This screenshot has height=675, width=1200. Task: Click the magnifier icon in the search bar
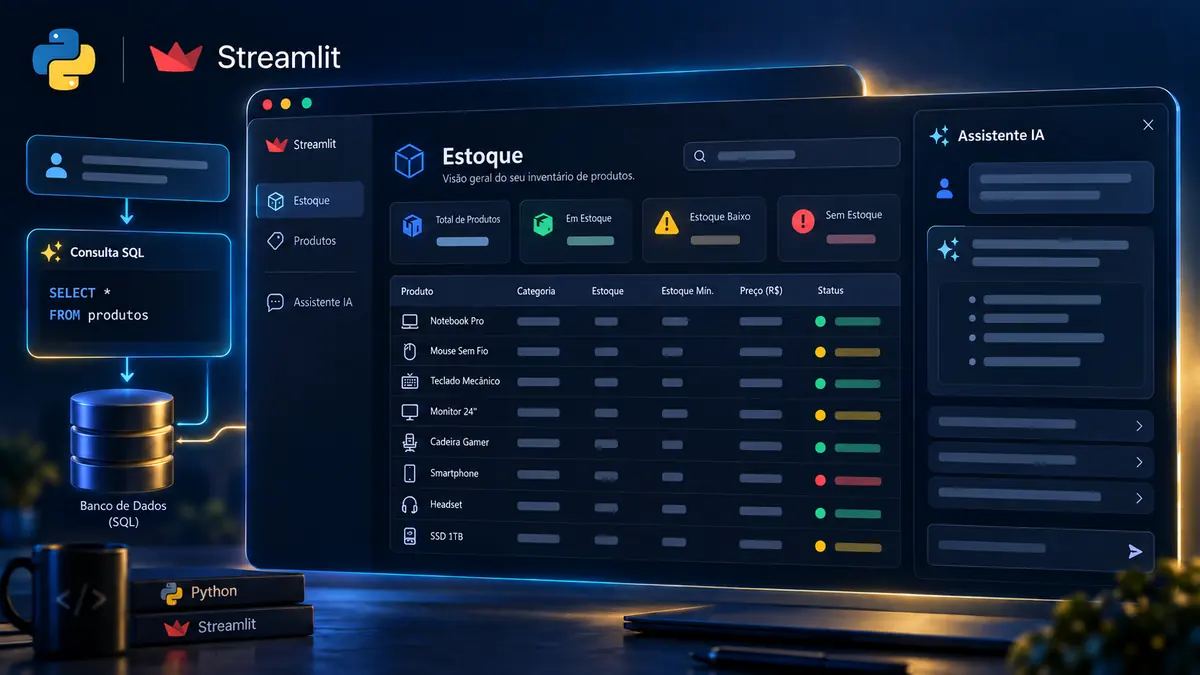click(x=700, y=156)
